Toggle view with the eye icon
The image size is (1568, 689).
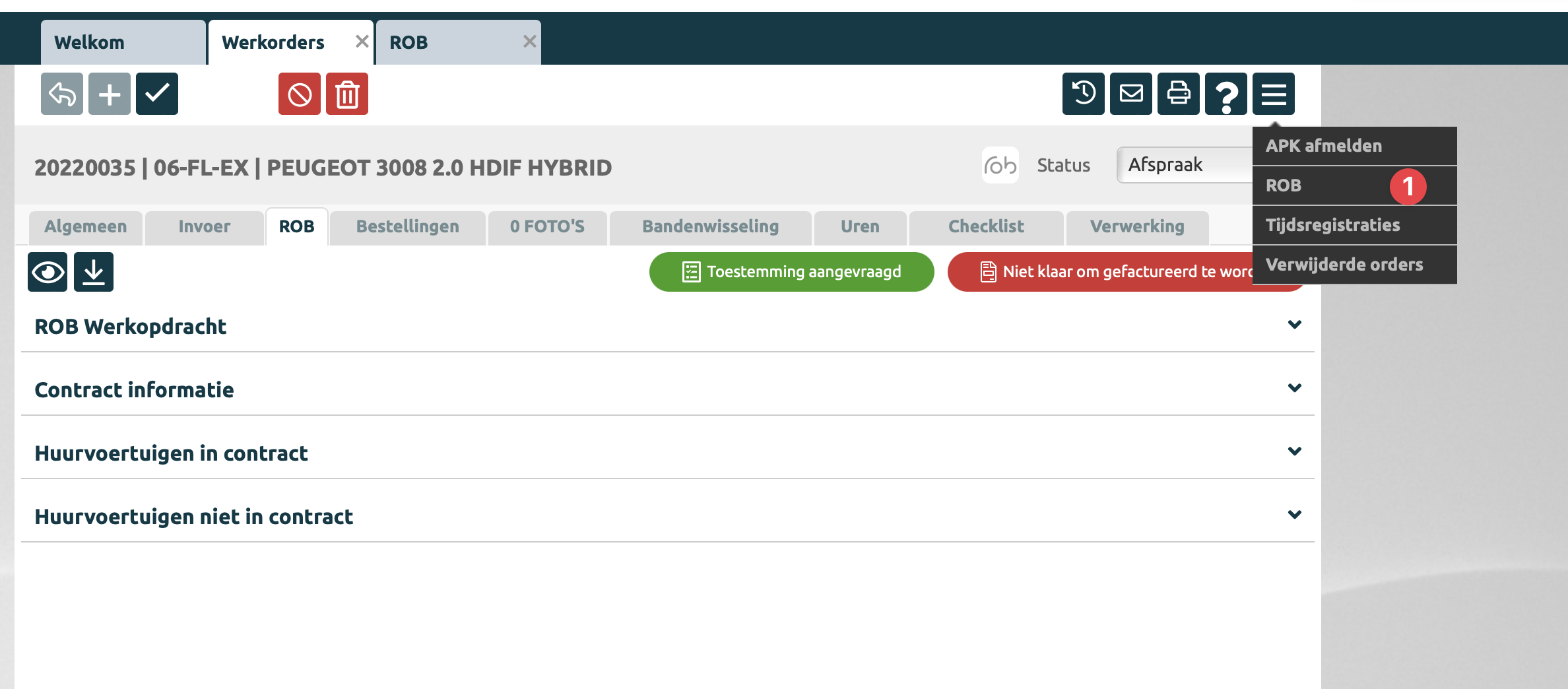[x=48, y=272]
